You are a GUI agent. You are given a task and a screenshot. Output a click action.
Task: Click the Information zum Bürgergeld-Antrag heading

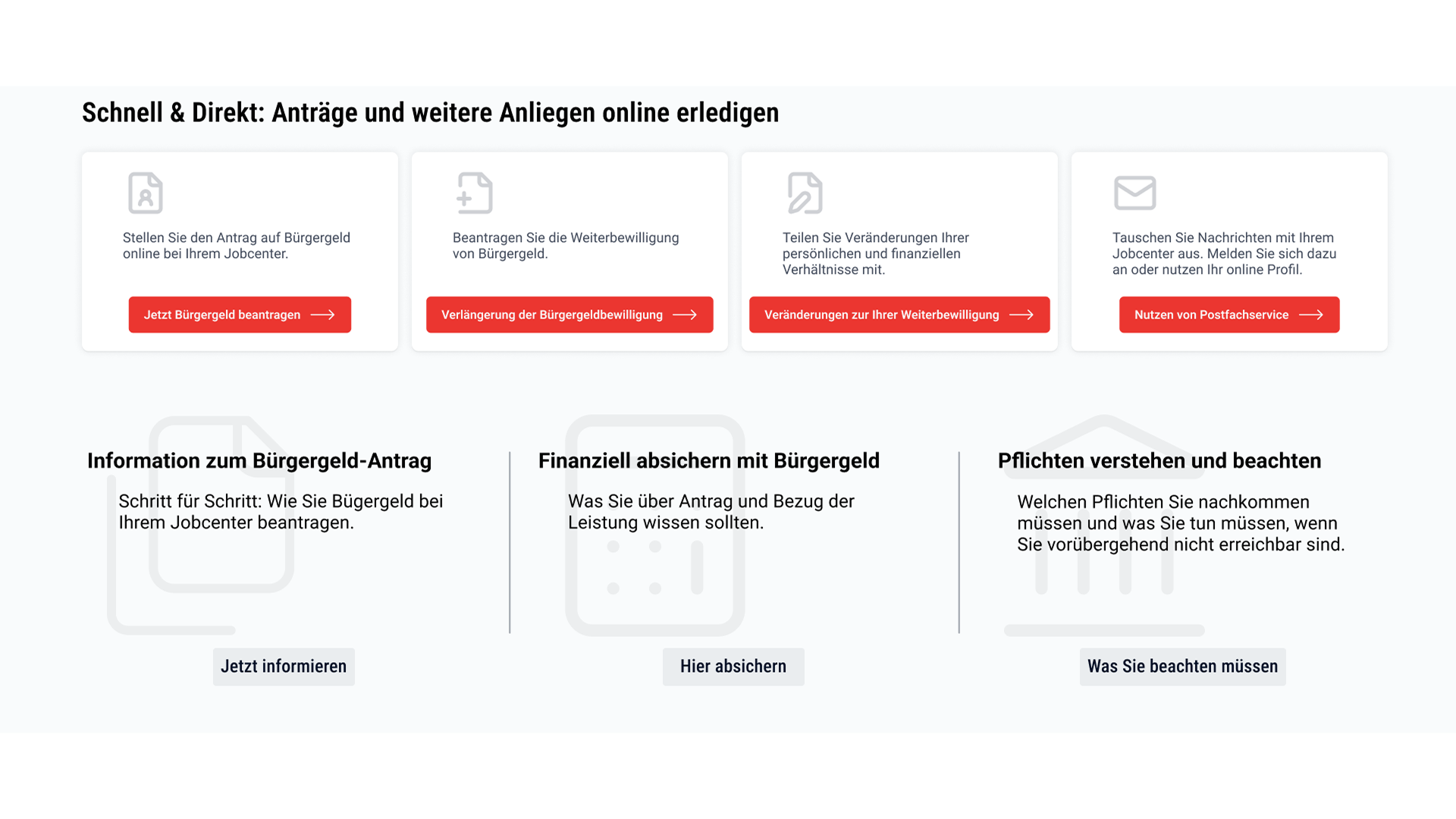[259, 461]
